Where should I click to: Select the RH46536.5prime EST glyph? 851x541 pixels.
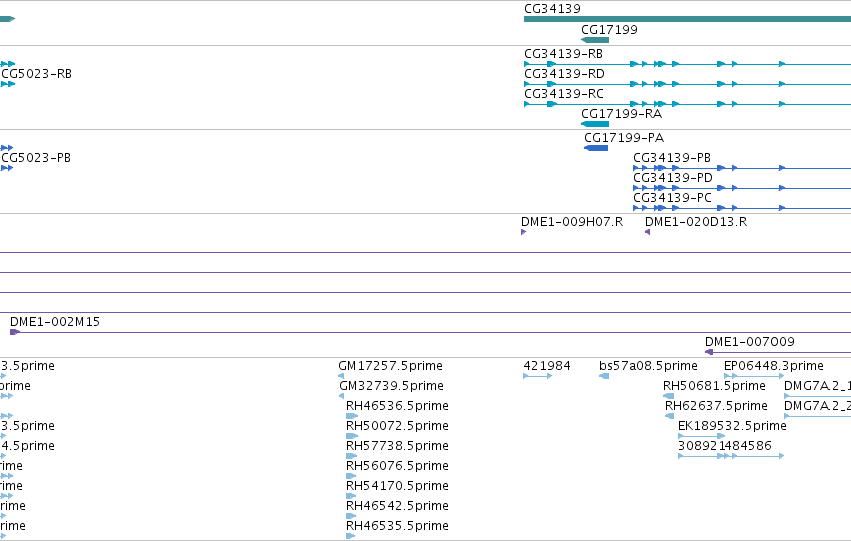tap(352, 416)
